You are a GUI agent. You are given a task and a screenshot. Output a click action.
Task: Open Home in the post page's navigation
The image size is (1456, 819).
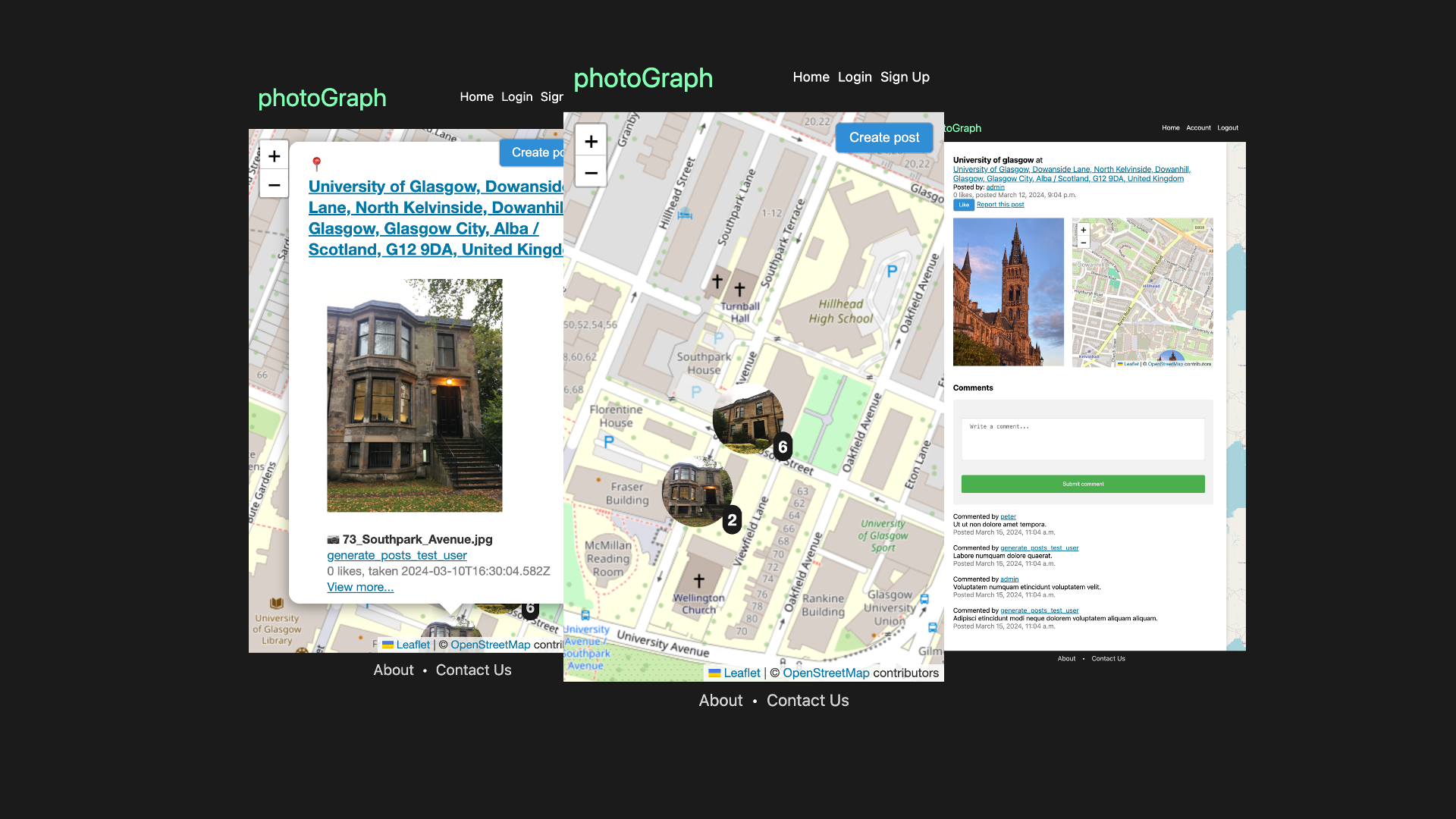point(1171,127)
